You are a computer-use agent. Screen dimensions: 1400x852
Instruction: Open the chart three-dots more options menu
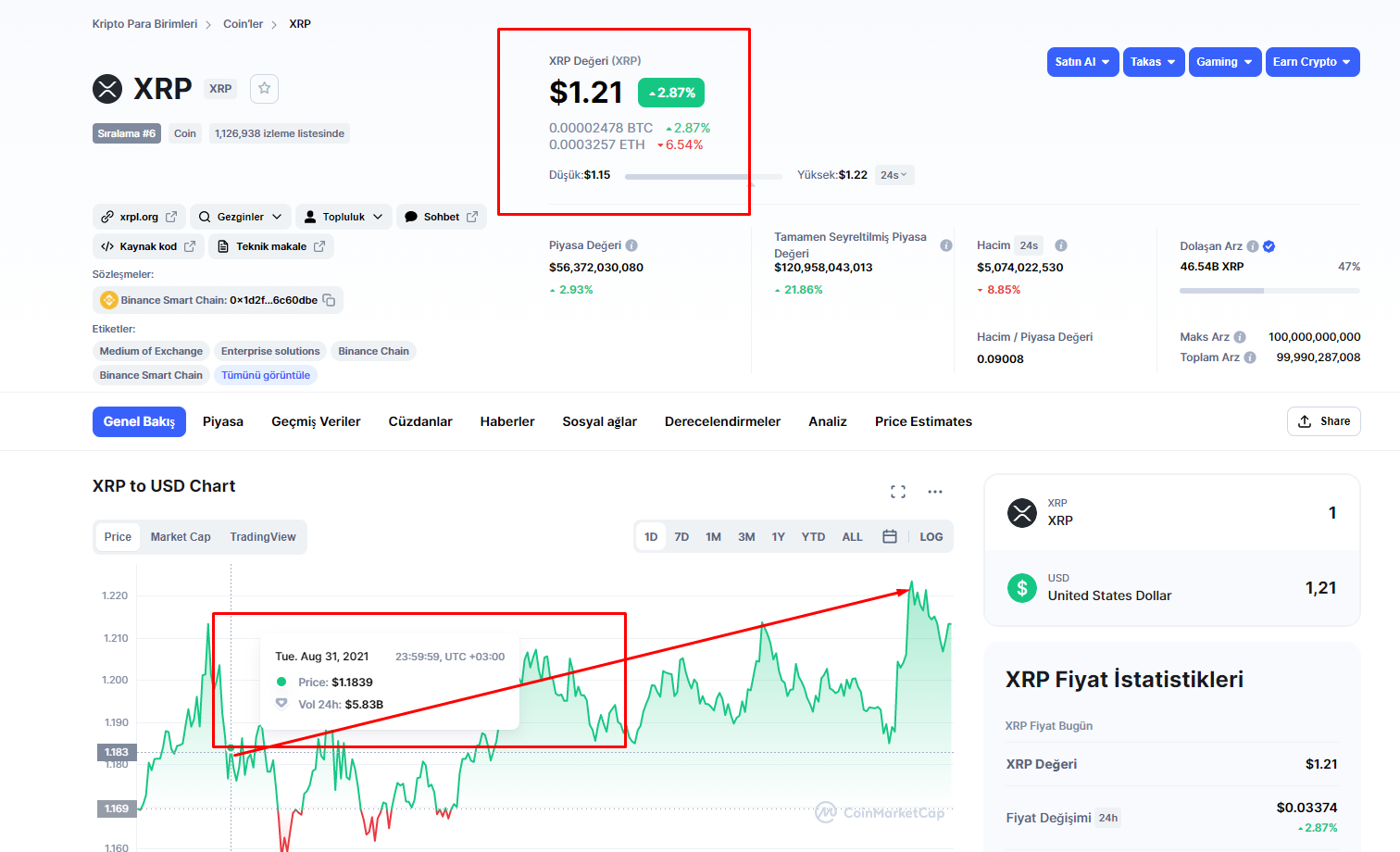coord(935,492)
